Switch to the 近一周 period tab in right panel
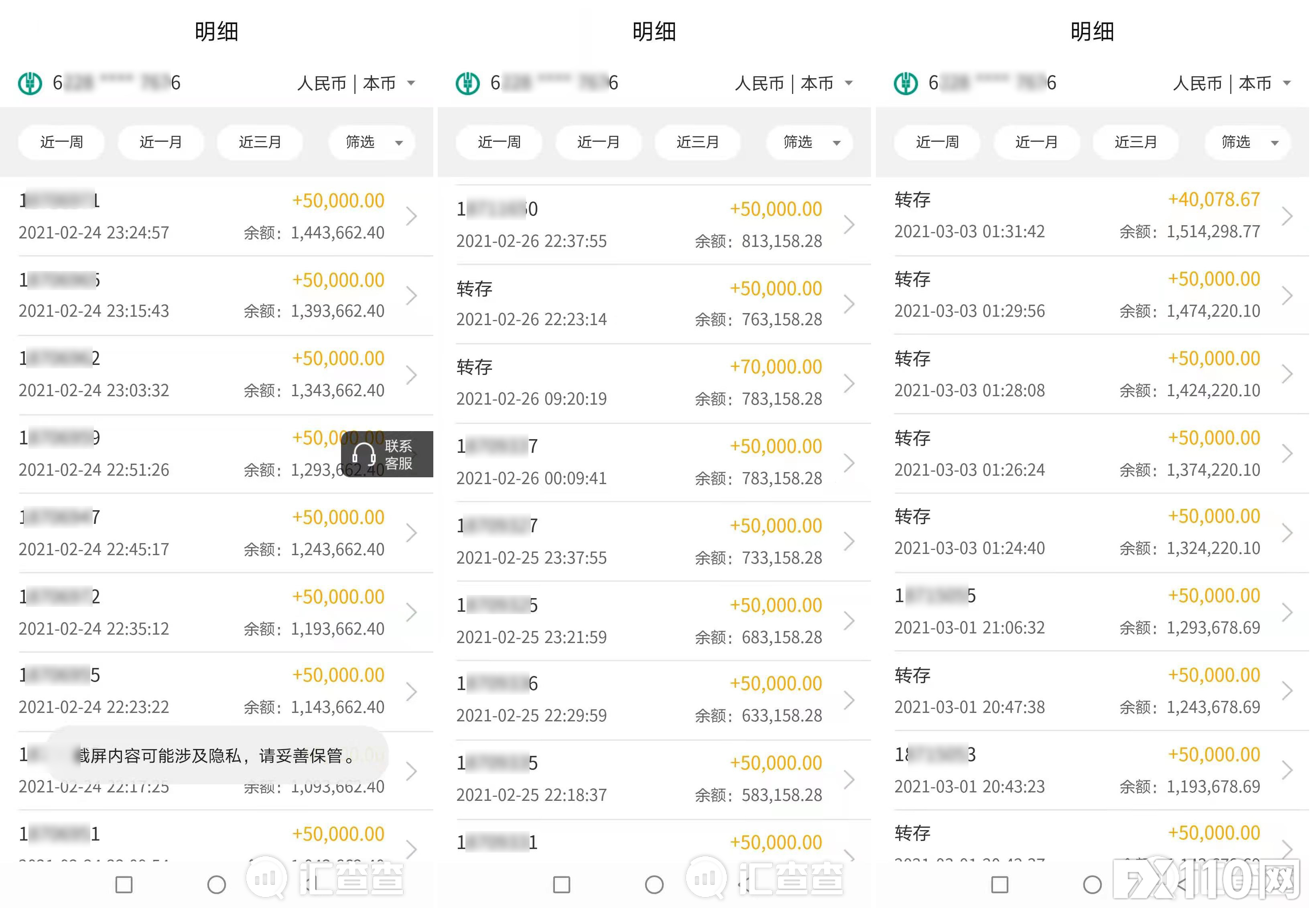This screenshot has height=908, width=1316. (x=937, y=142)
